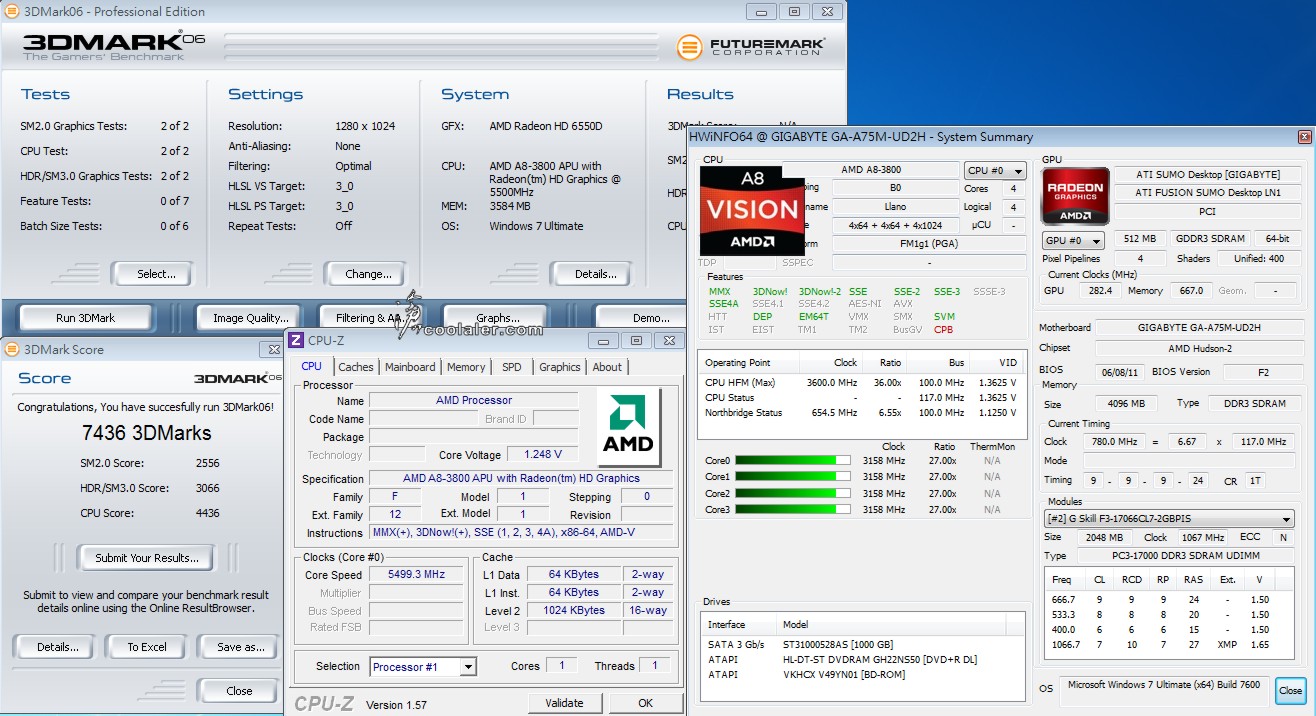Open the GPU #0 dropdown in HWiNFO64

(1073, 240)
